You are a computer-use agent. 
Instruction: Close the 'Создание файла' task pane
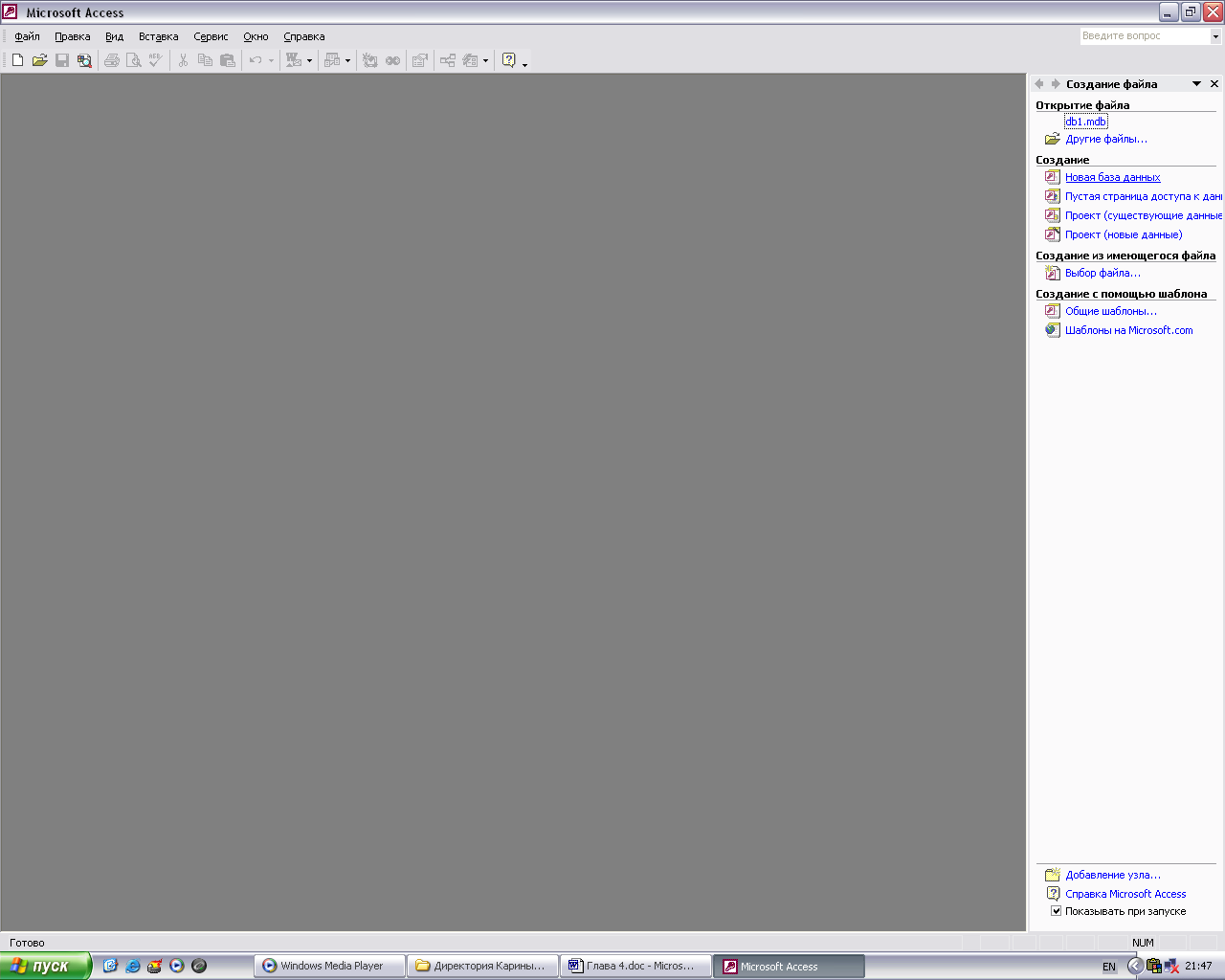pos(1214,84)
